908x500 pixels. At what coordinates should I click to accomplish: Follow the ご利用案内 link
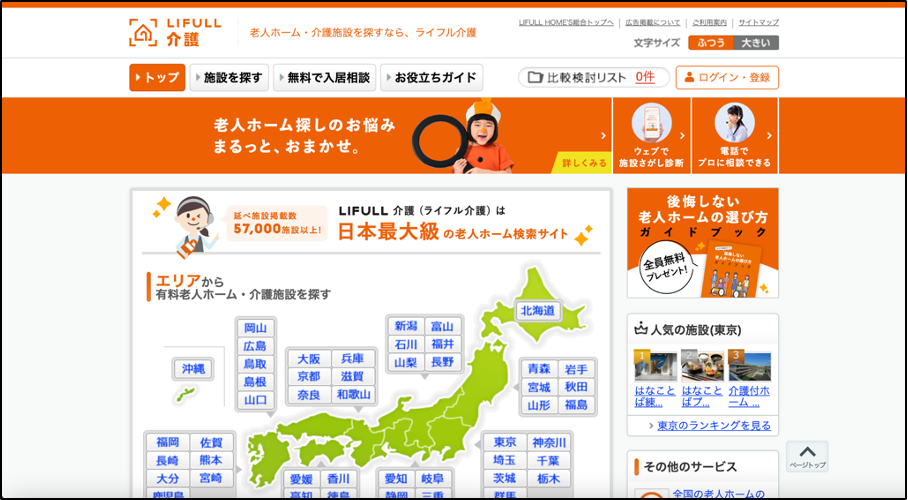(x=709, y=23)
